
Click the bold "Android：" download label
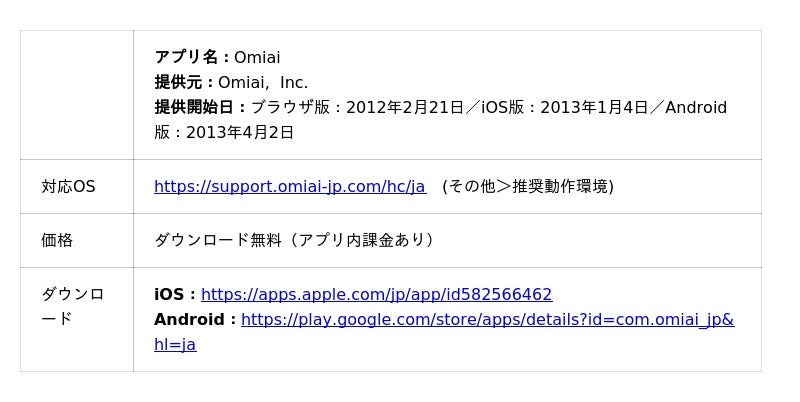click(196, 320)
